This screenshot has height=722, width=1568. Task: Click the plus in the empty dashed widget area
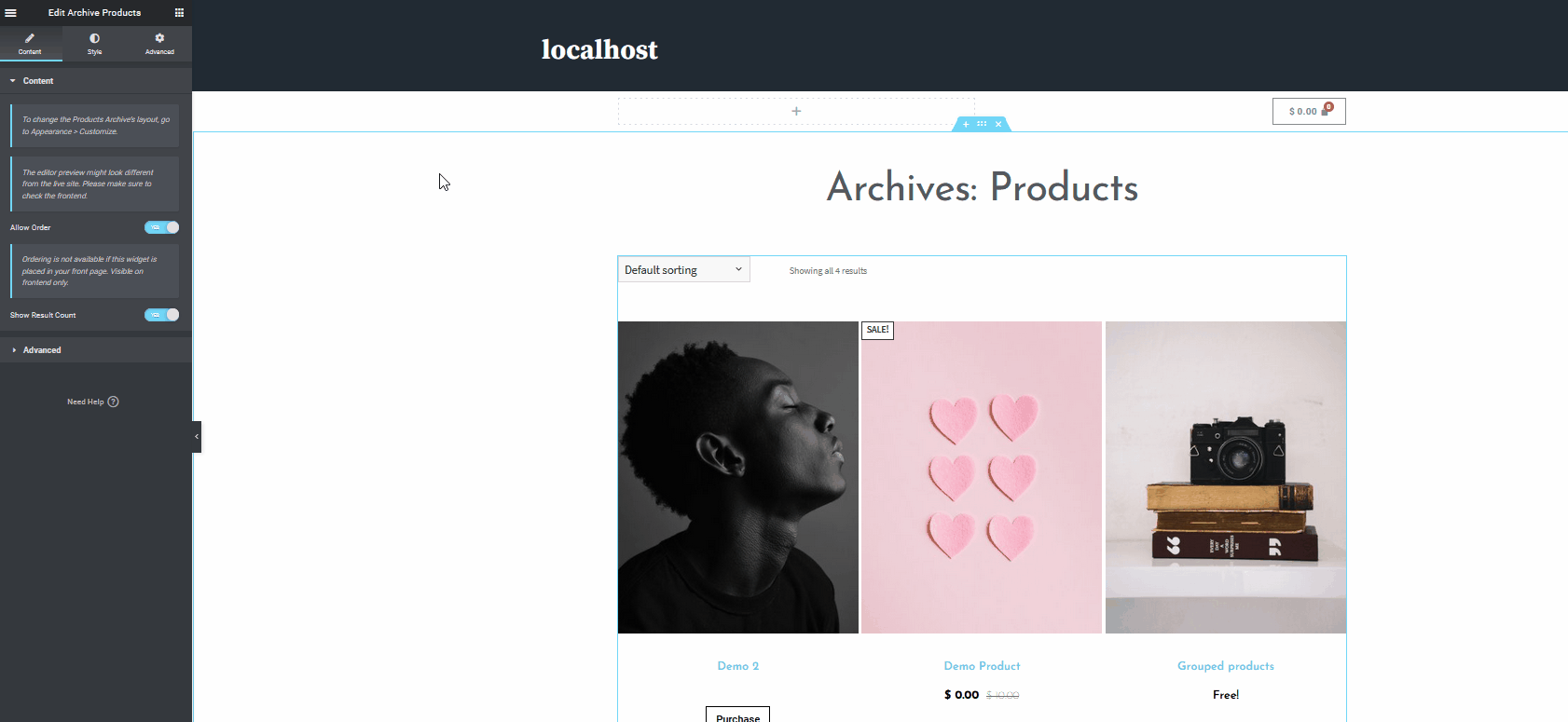point(796,111)
